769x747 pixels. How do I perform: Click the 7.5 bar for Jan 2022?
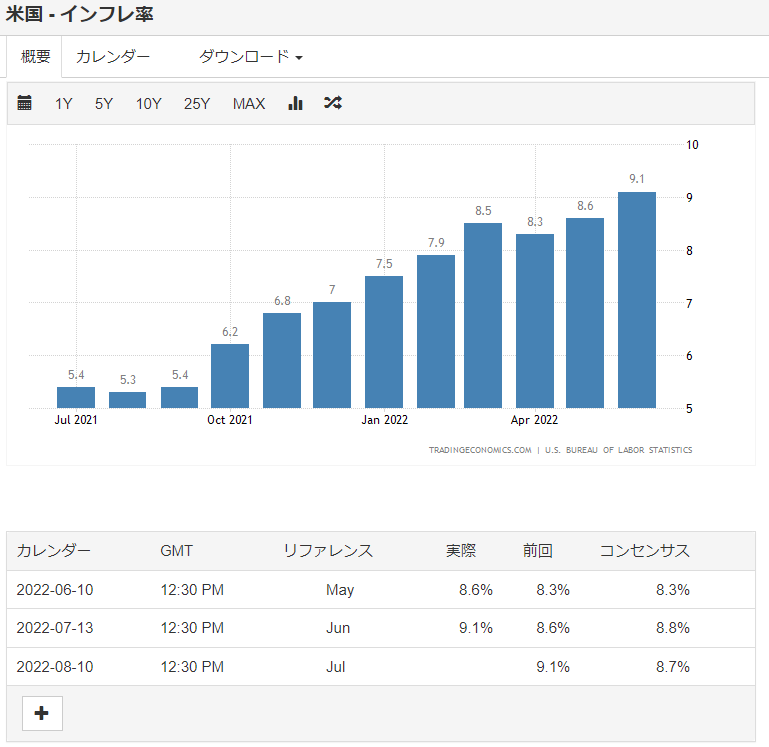(x=384, y=342)
